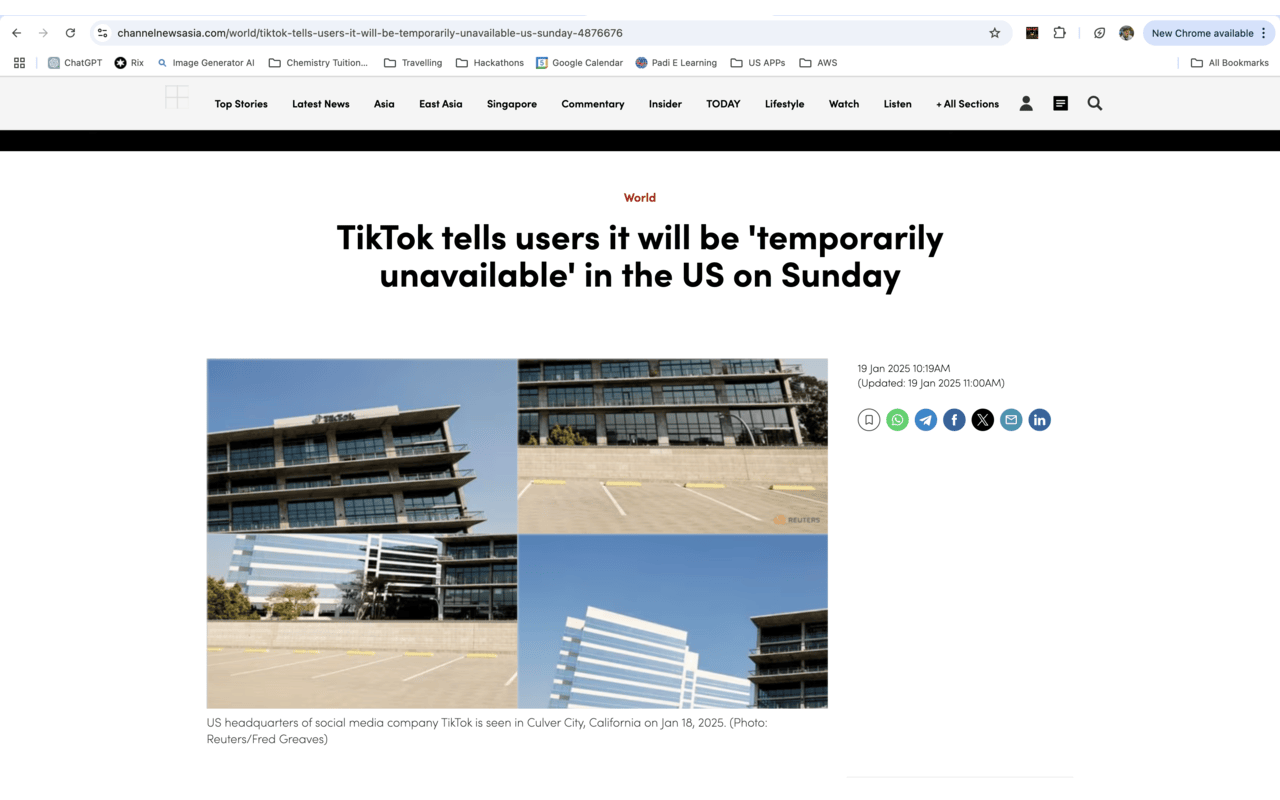Open the Chrome apps grid icon
1280x800 pixels.
tap(19, 62)
